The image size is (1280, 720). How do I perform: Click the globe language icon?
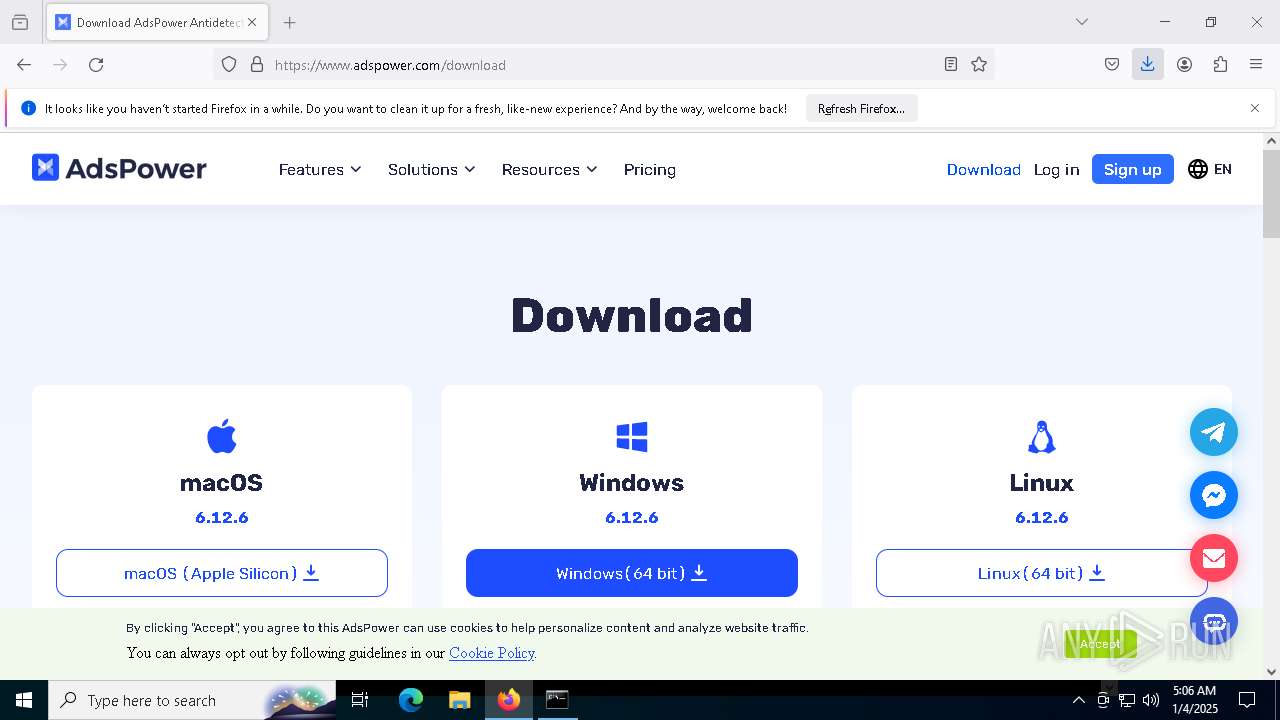(1198, 169)
